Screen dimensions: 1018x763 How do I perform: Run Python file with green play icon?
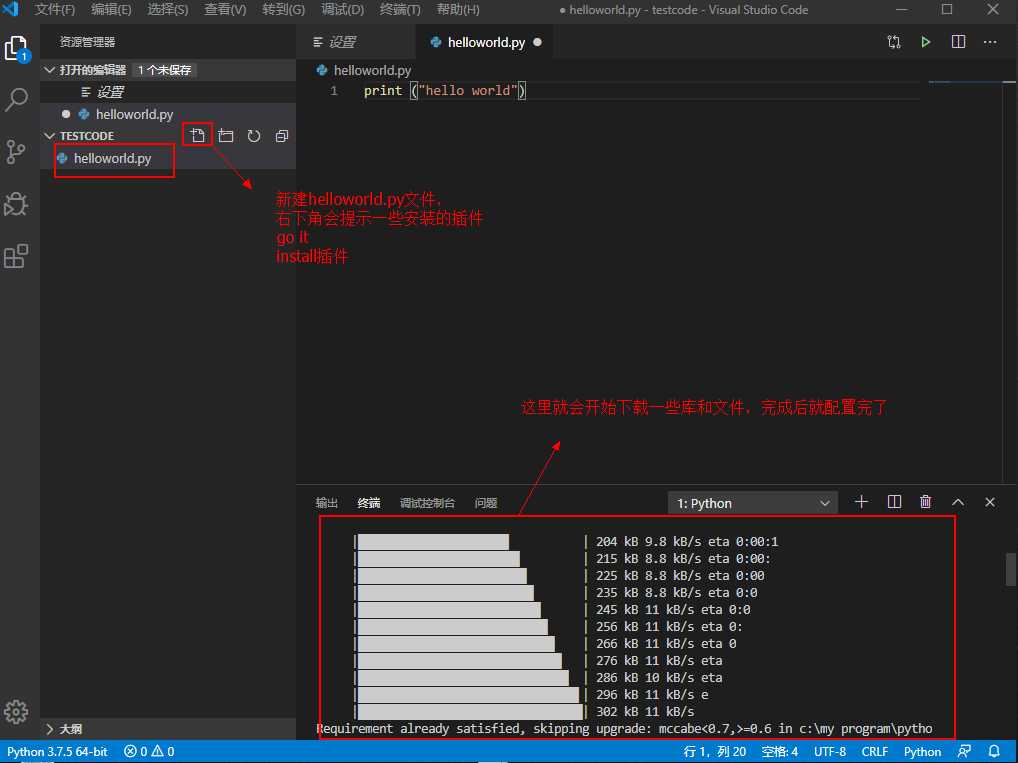coord(925,42)
